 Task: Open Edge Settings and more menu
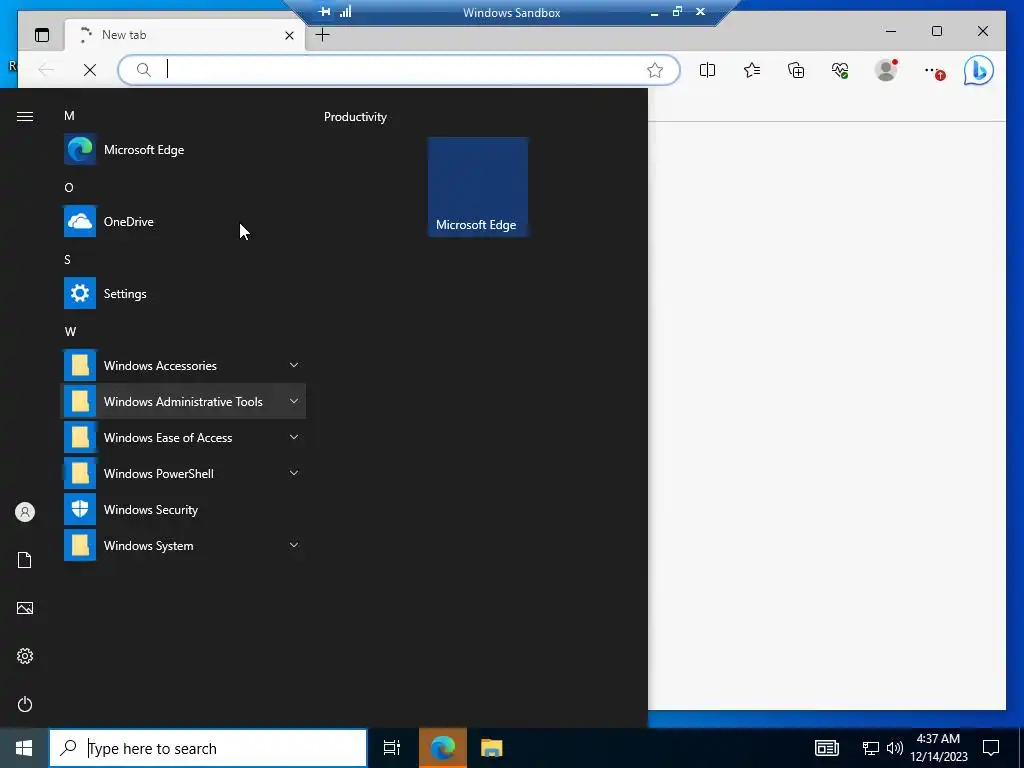[x=934, y=71]
